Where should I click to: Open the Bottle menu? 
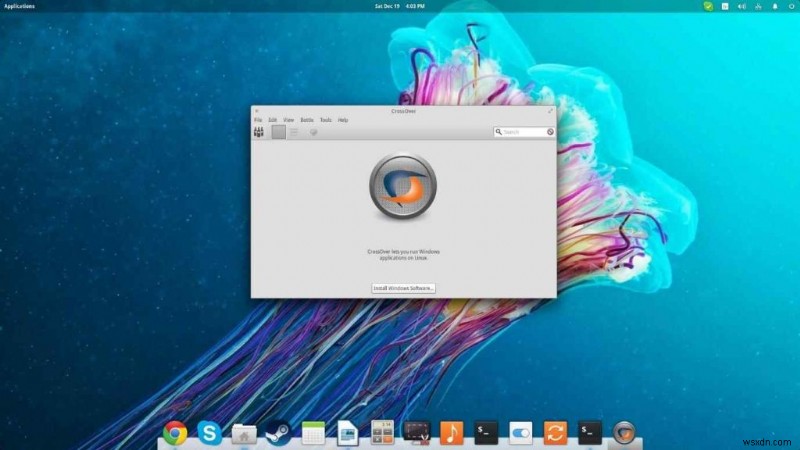(306, 120)
